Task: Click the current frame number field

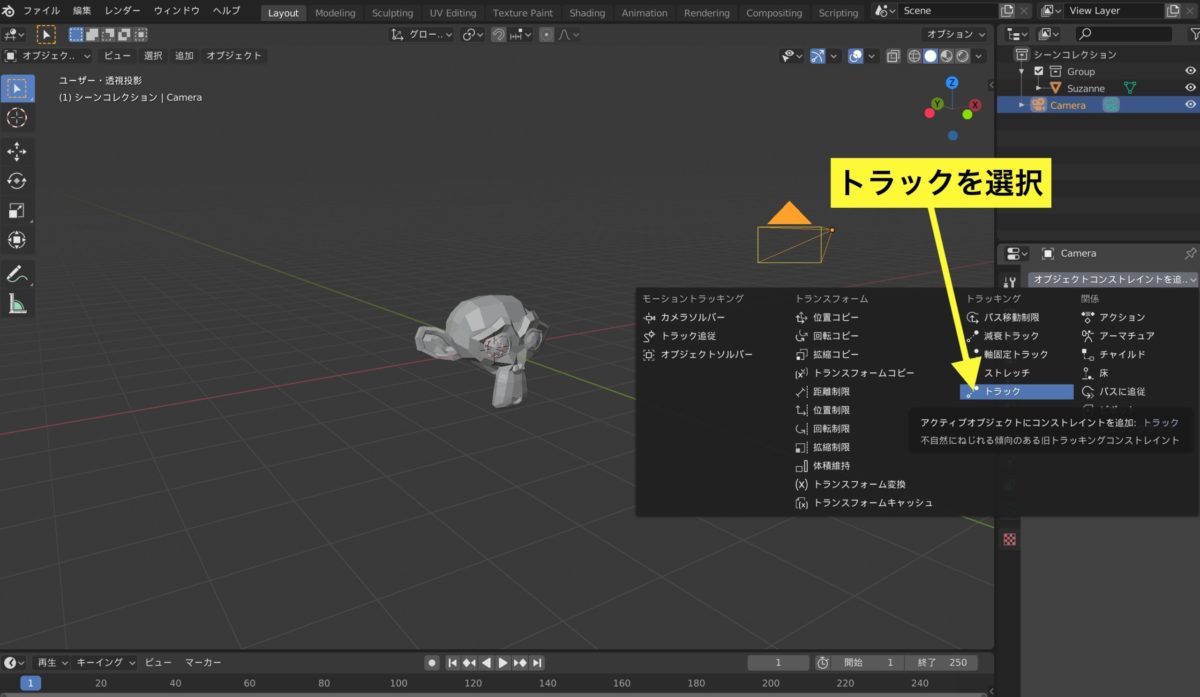Action: coord(778,662)
